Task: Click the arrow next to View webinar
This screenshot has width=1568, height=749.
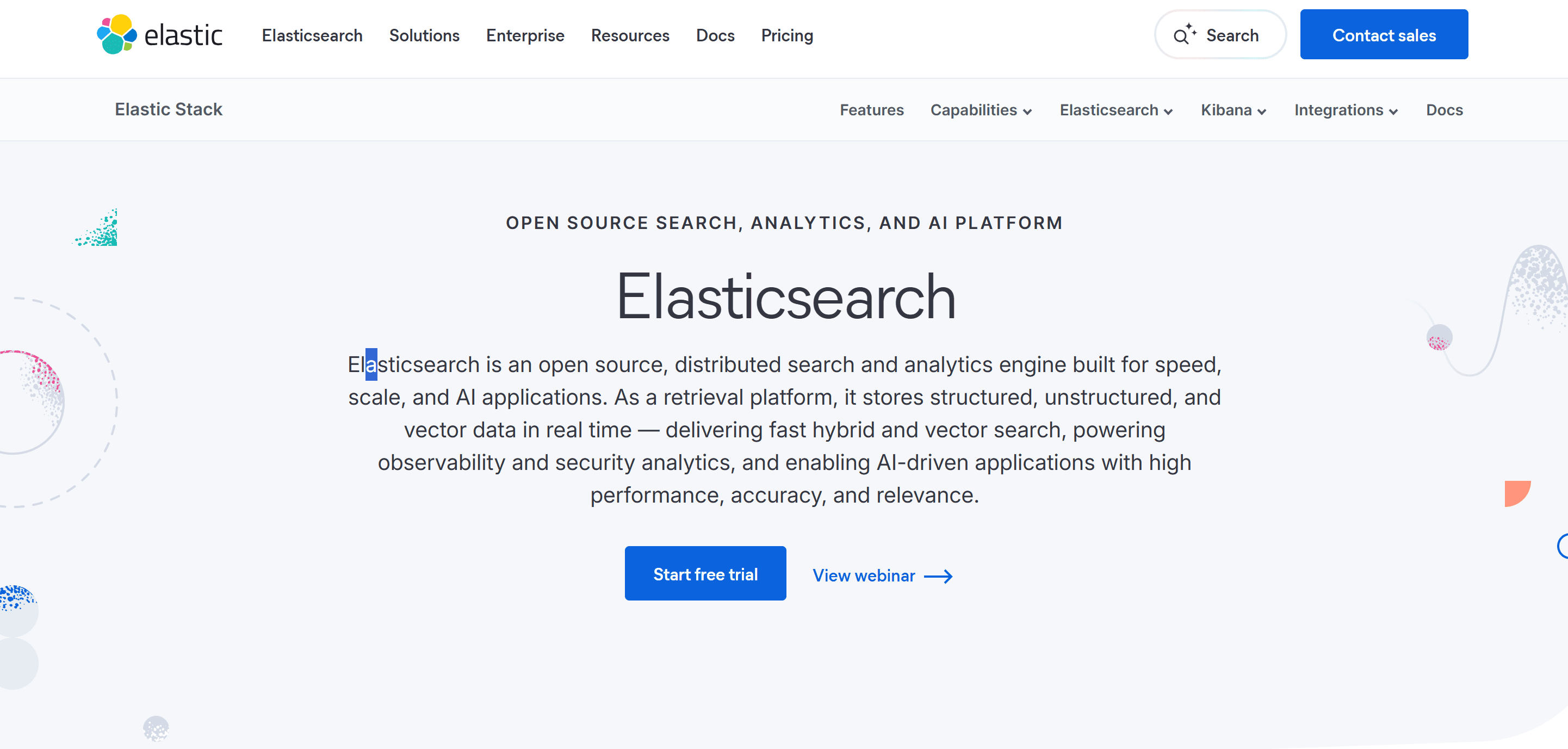Action: point(938,576)
